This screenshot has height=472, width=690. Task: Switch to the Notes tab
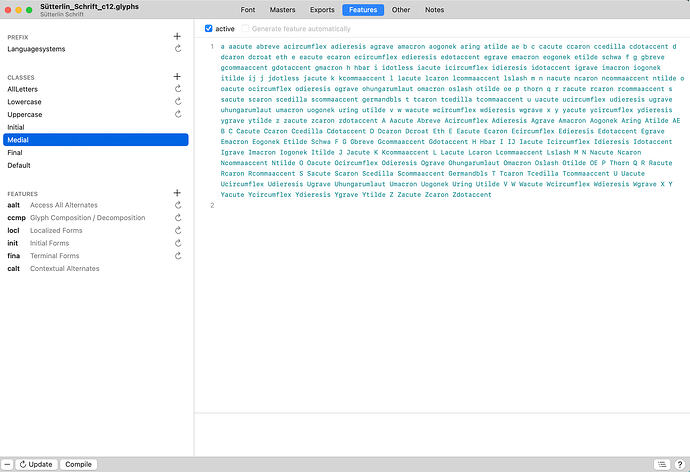[x=434, y=10]
